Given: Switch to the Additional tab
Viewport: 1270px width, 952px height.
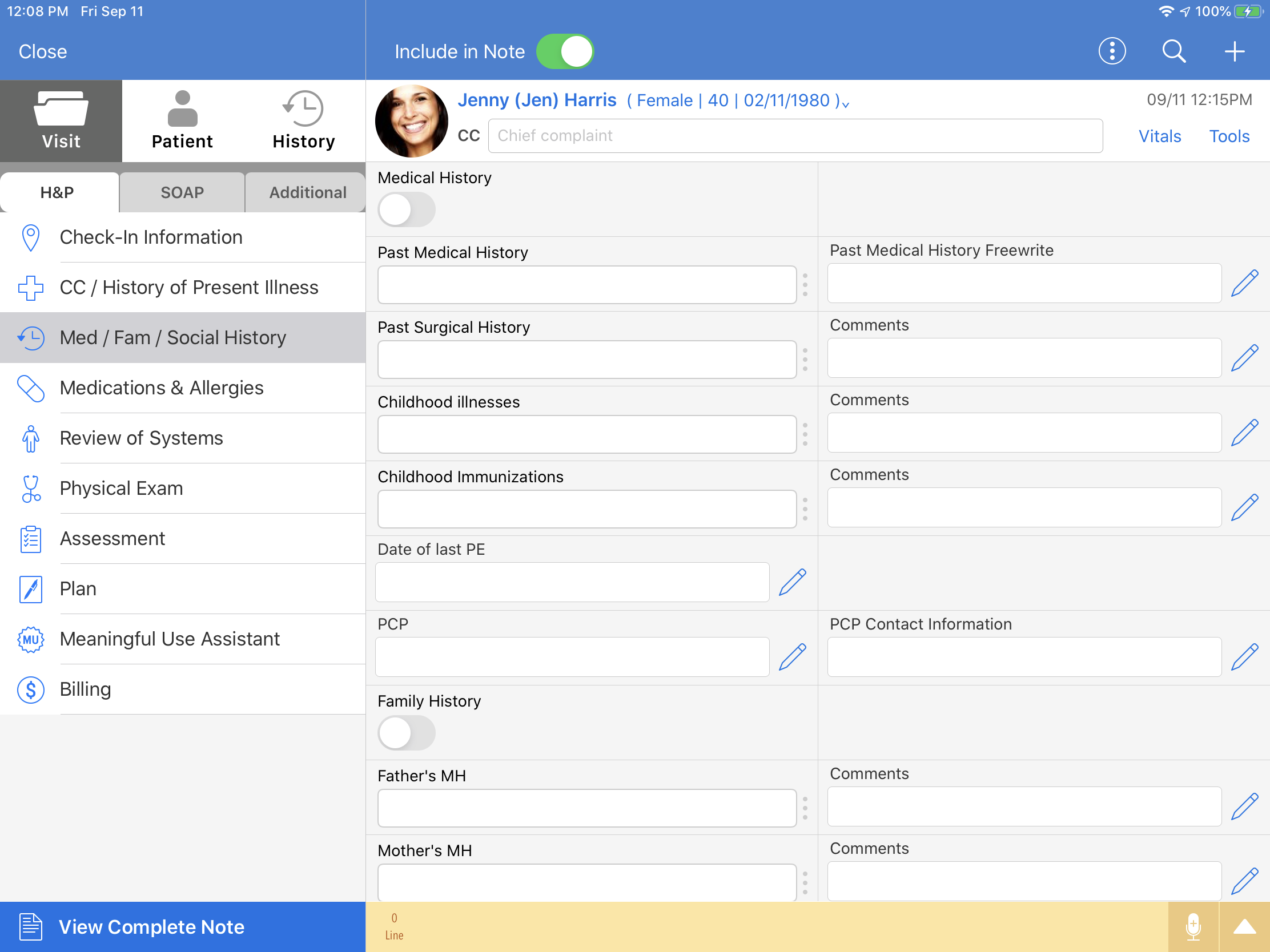Looking at the screenshot, I should click(306, 191).
